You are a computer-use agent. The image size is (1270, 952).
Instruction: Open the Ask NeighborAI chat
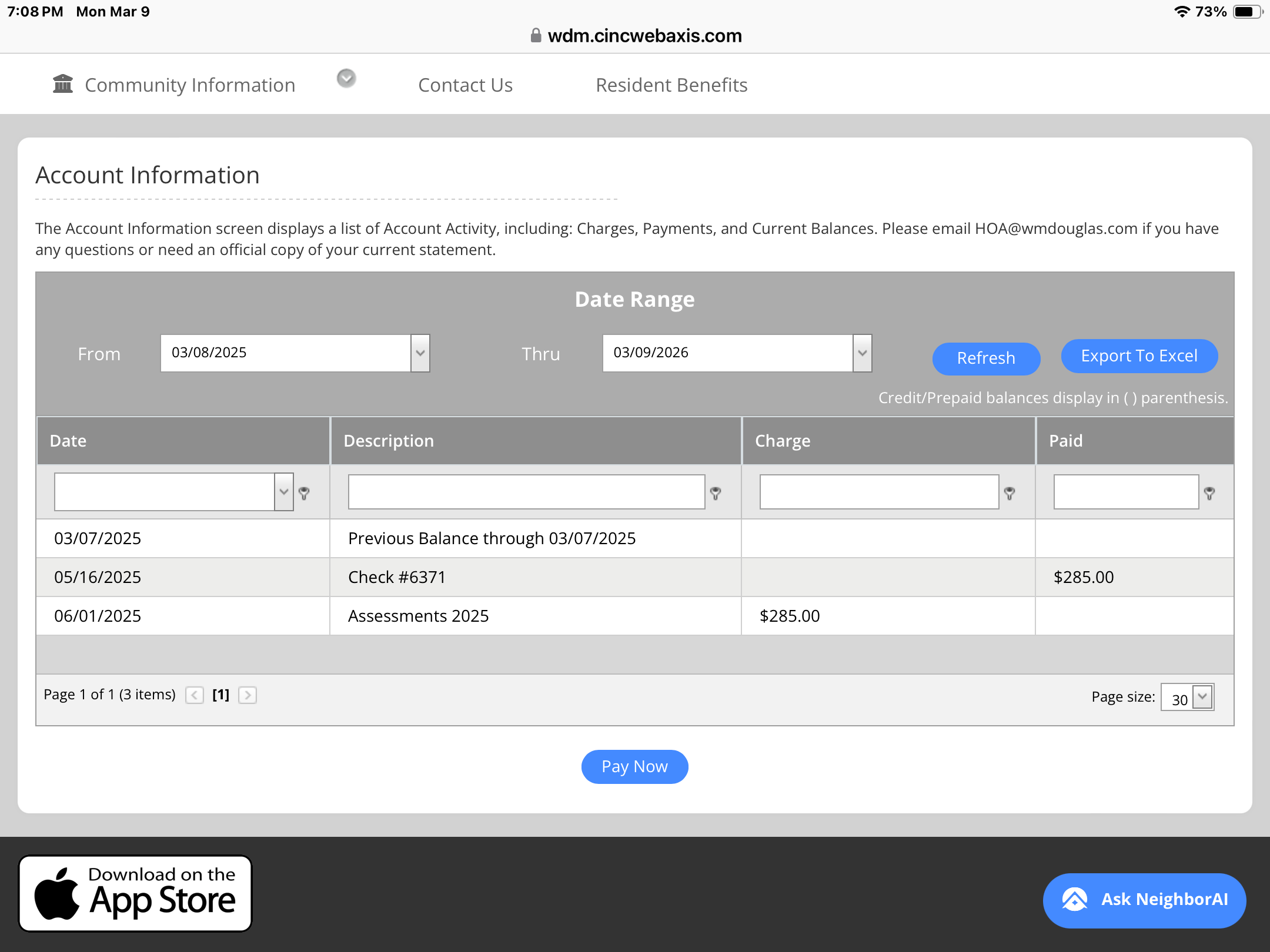coord(1144,900)
